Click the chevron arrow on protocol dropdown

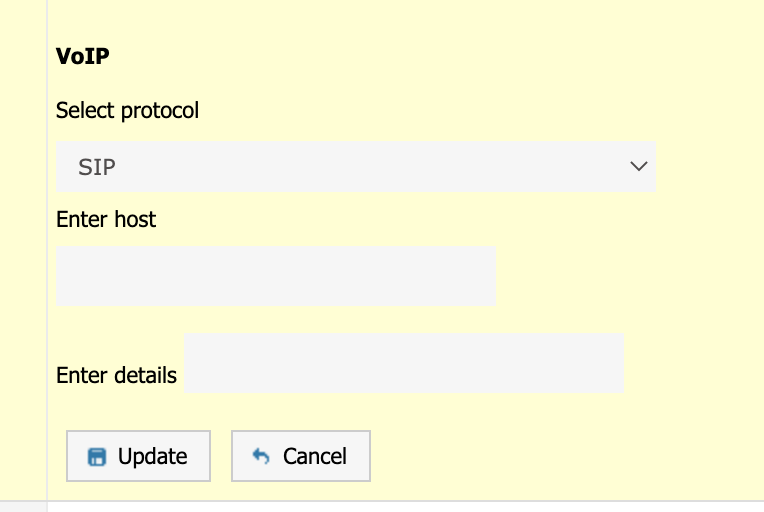point(639,167)
